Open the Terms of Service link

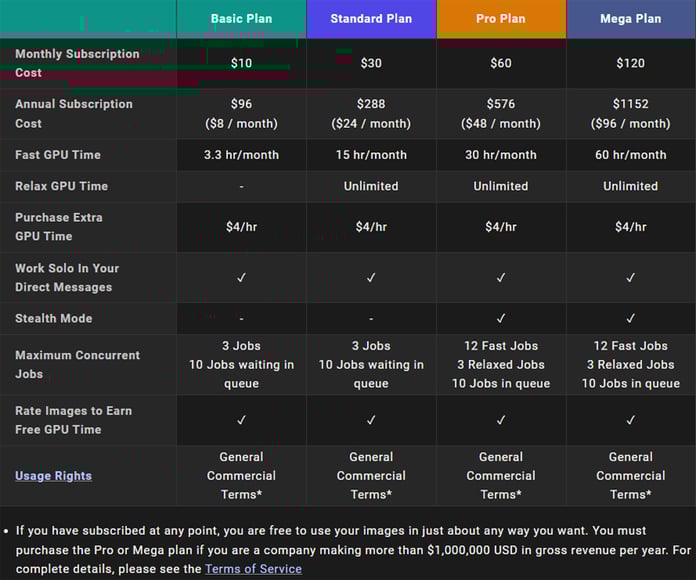pos(253,569)
